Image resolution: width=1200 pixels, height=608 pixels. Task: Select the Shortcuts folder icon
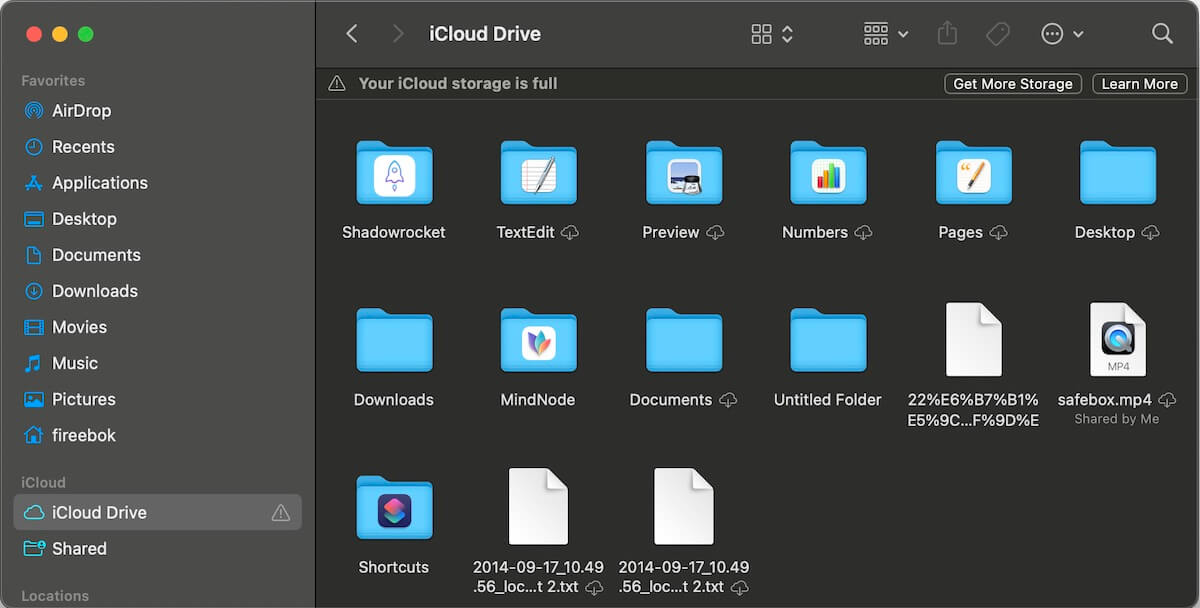[x=394, y=508]
